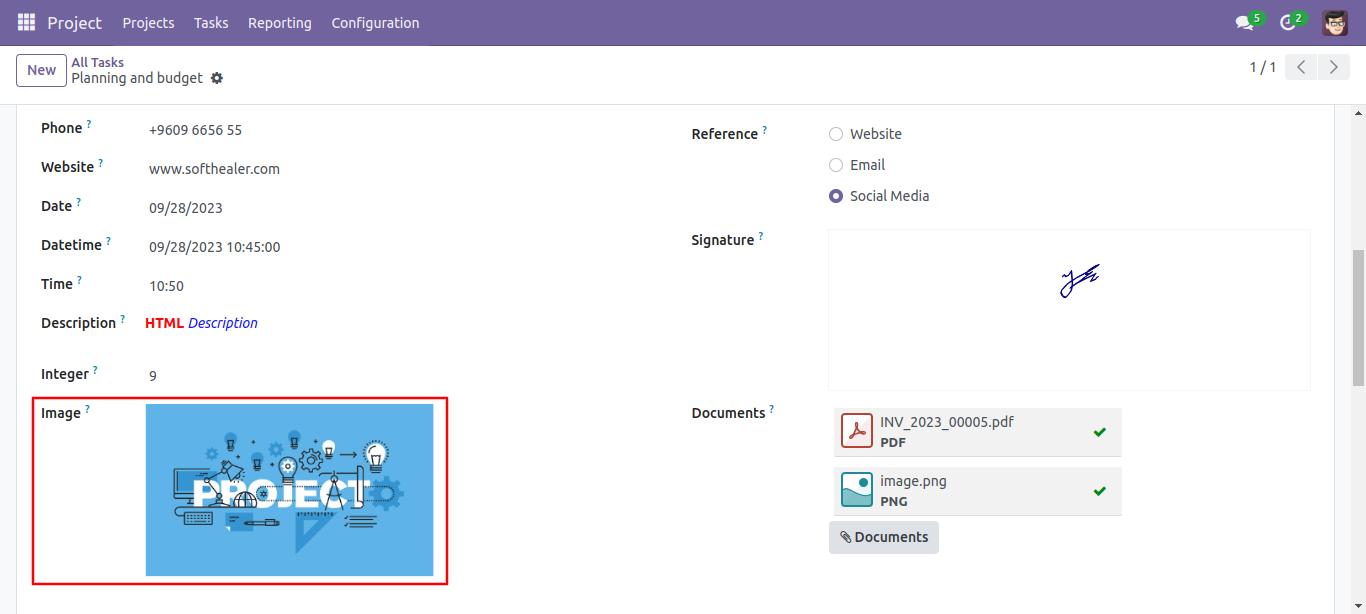Click the help mark next to Signature
The height and width of the screenshot is (614, 1366).
pos(760,236)
